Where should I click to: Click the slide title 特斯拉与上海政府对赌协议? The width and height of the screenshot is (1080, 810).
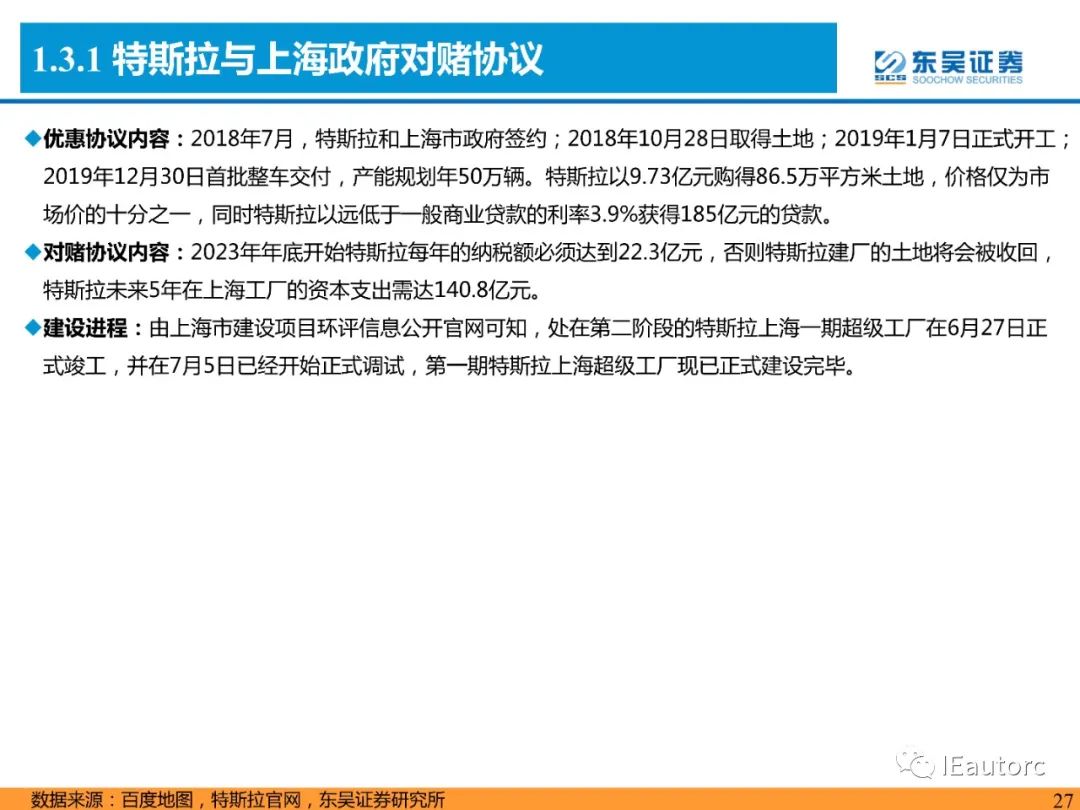(x=328, y=59)
